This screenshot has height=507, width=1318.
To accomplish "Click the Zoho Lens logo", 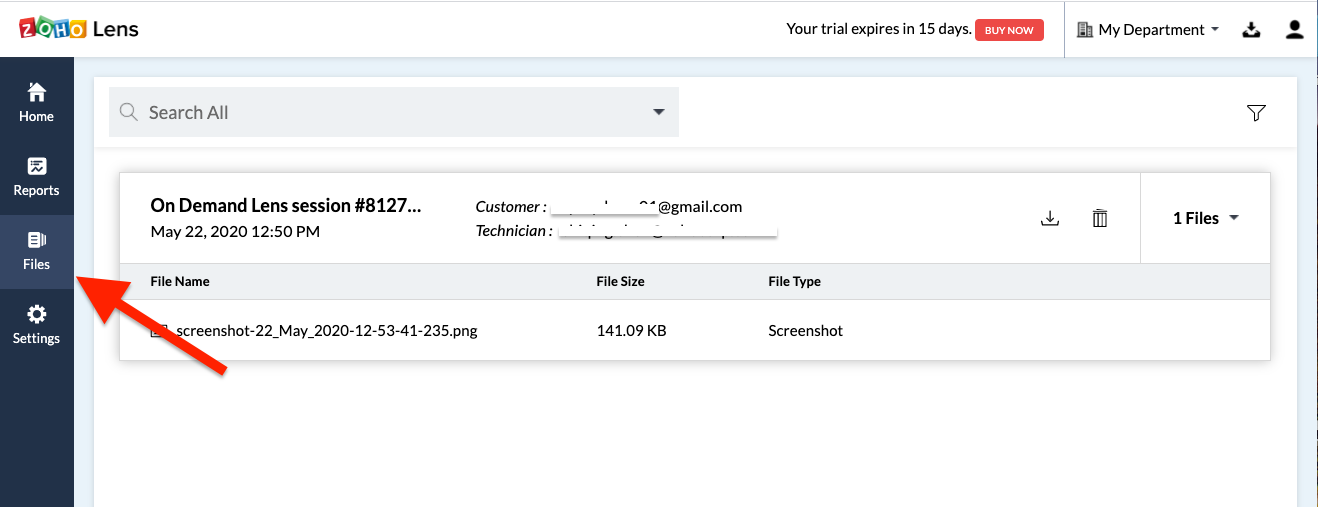I will [79, 29].
